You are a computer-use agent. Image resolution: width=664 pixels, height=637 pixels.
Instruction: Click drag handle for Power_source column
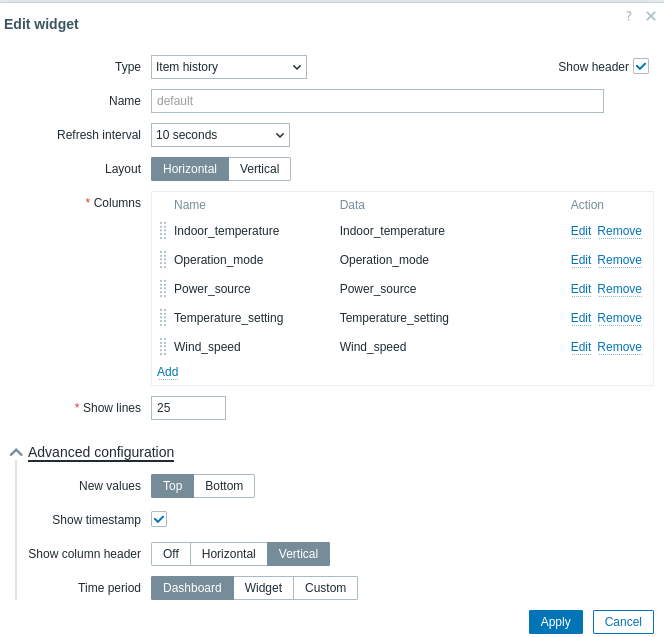(163, 289)
